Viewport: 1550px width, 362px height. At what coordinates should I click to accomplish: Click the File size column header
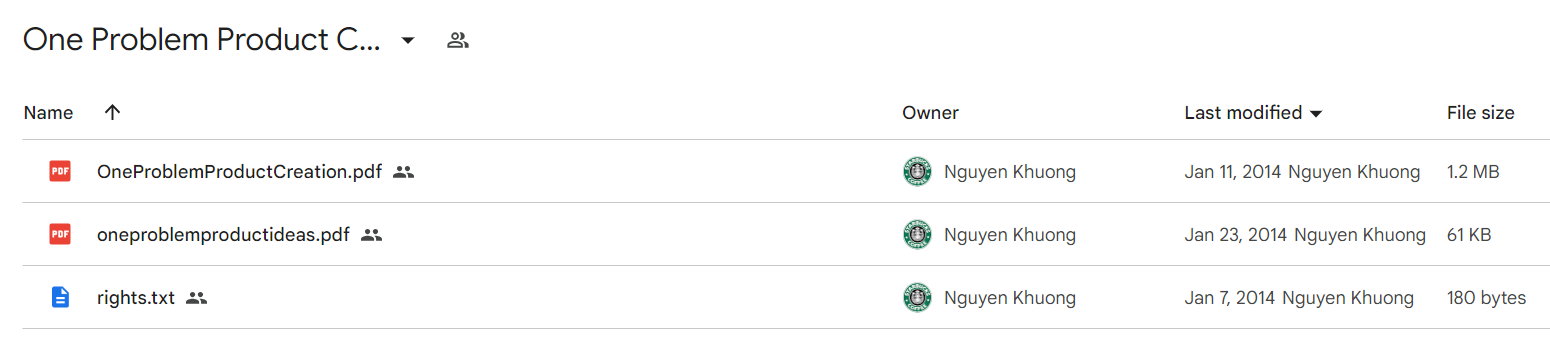(x=1480, y=113)
